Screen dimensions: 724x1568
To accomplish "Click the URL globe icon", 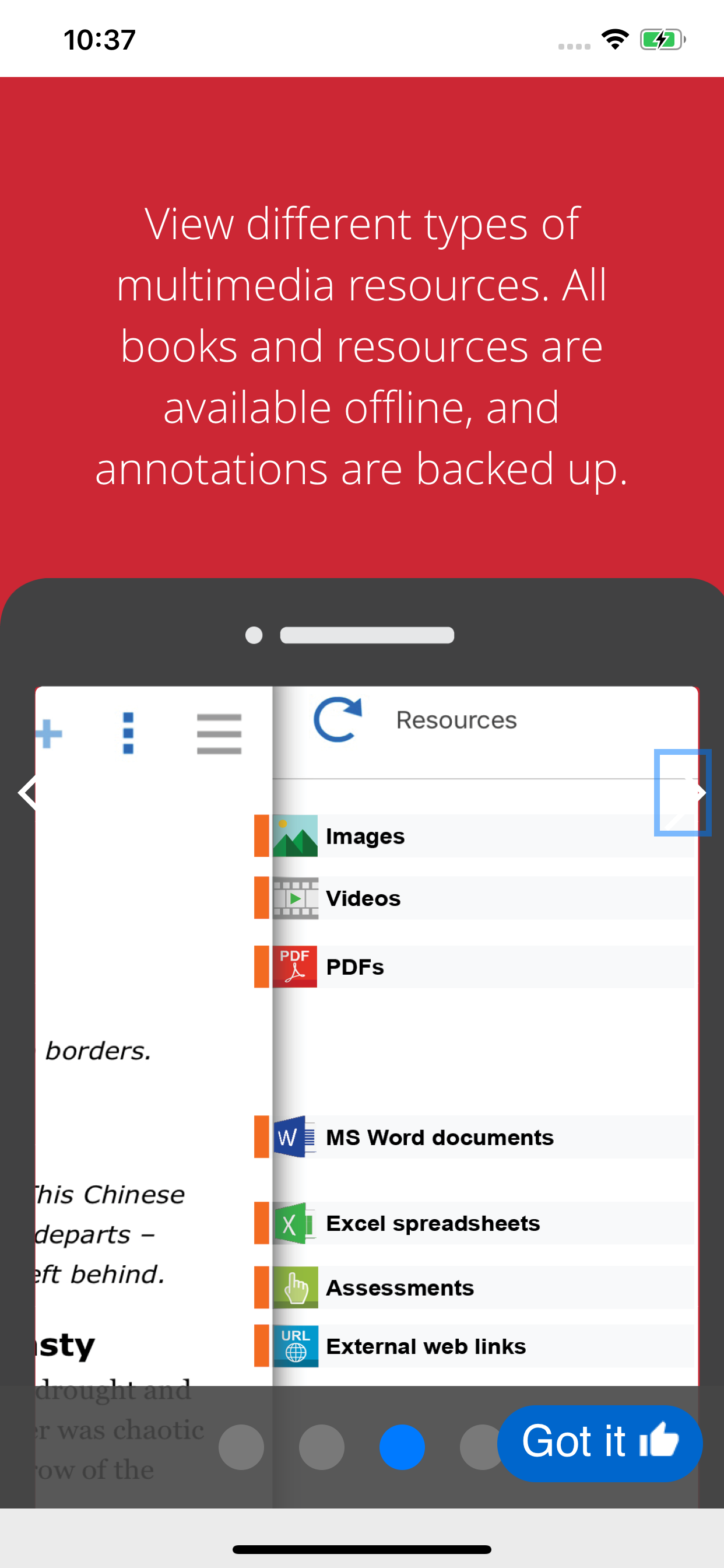I will [295, 1346].
